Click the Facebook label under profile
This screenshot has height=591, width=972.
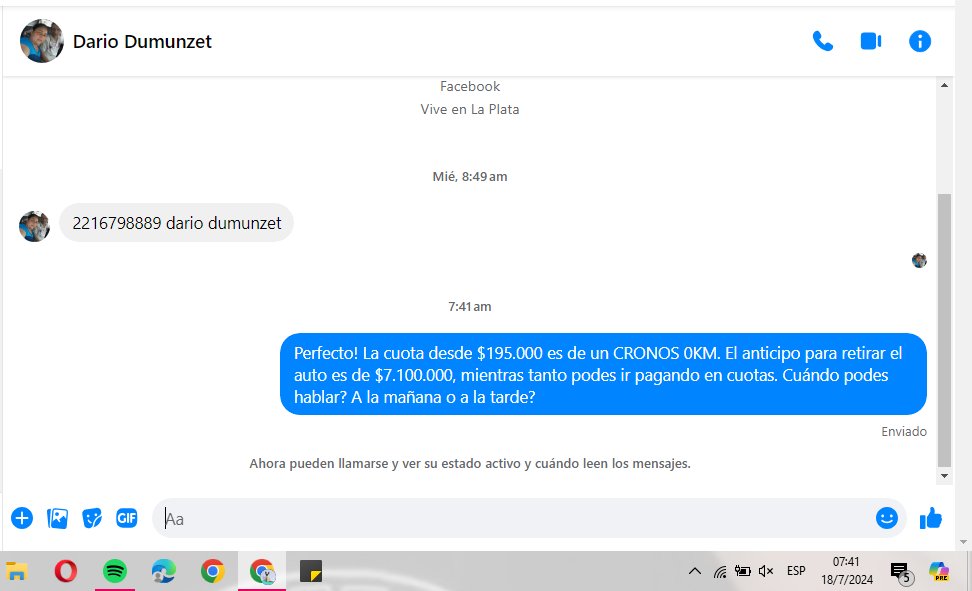(470, 86)
